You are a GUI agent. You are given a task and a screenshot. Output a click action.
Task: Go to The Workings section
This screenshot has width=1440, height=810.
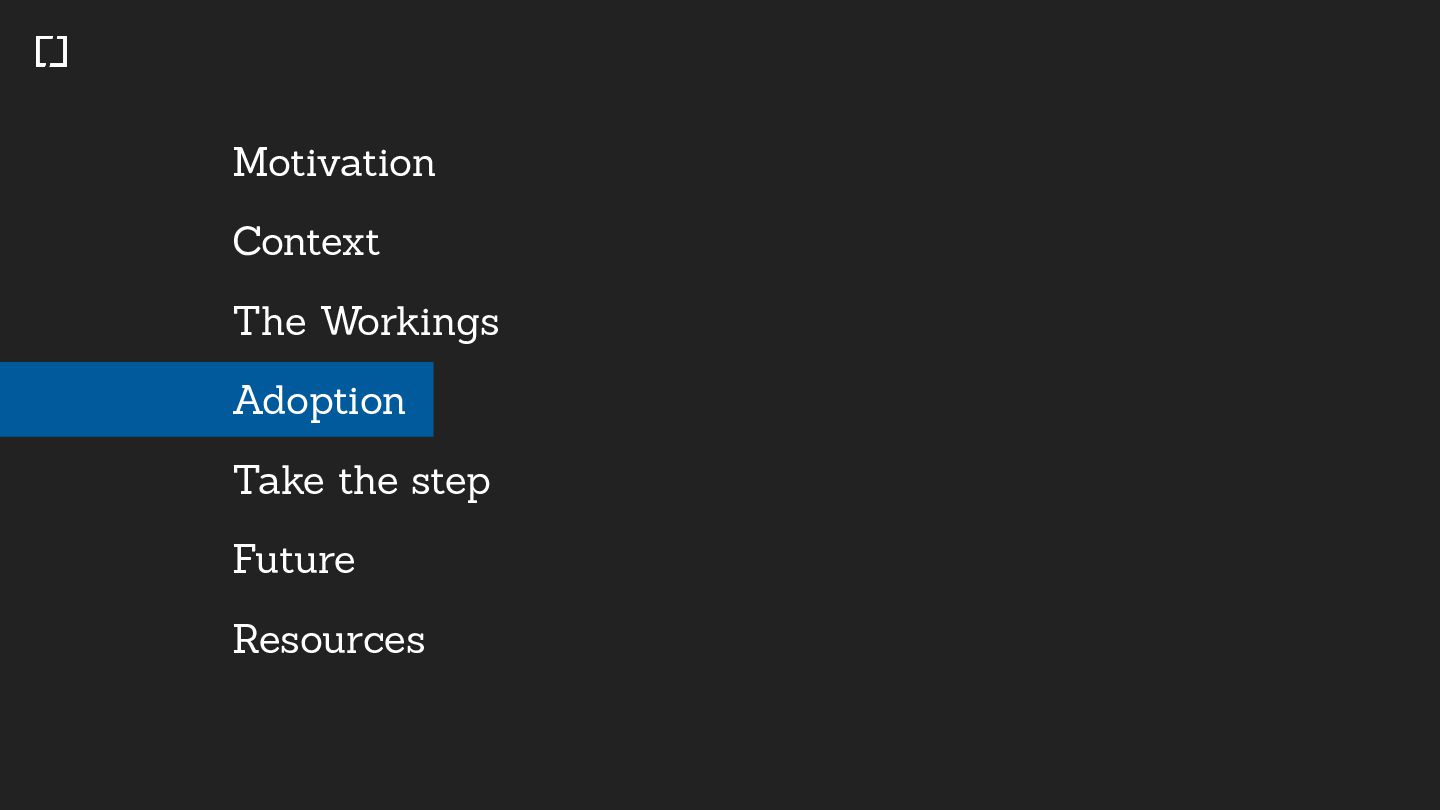click(366, 322)
